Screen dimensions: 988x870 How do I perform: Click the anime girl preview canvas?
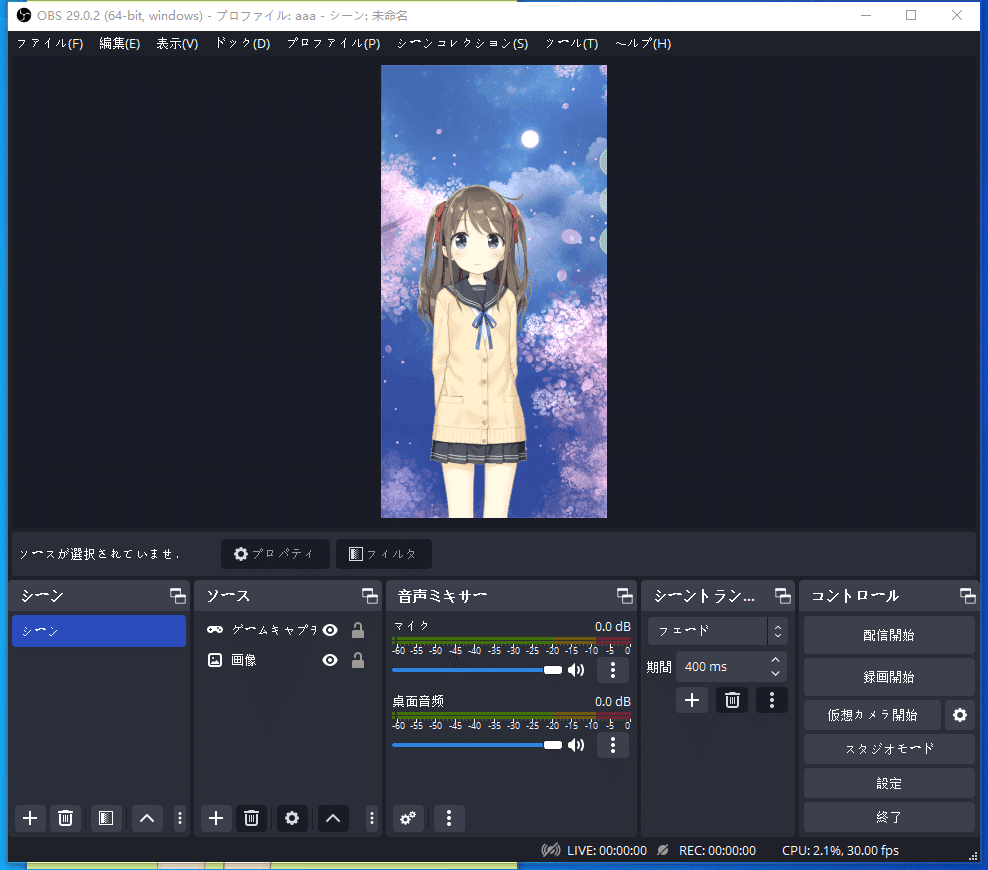494,291
